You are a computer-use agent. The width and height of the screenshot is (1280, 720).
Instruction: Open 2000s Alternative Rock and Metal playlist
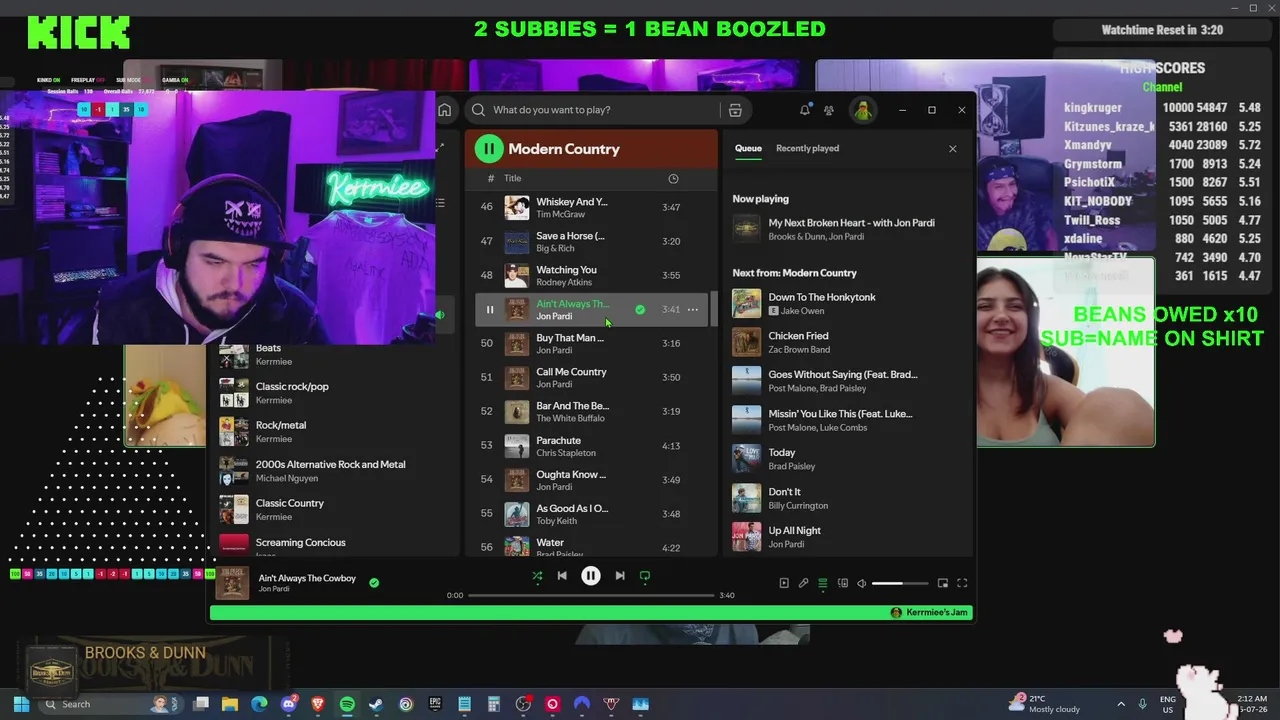tap(335, 471)
